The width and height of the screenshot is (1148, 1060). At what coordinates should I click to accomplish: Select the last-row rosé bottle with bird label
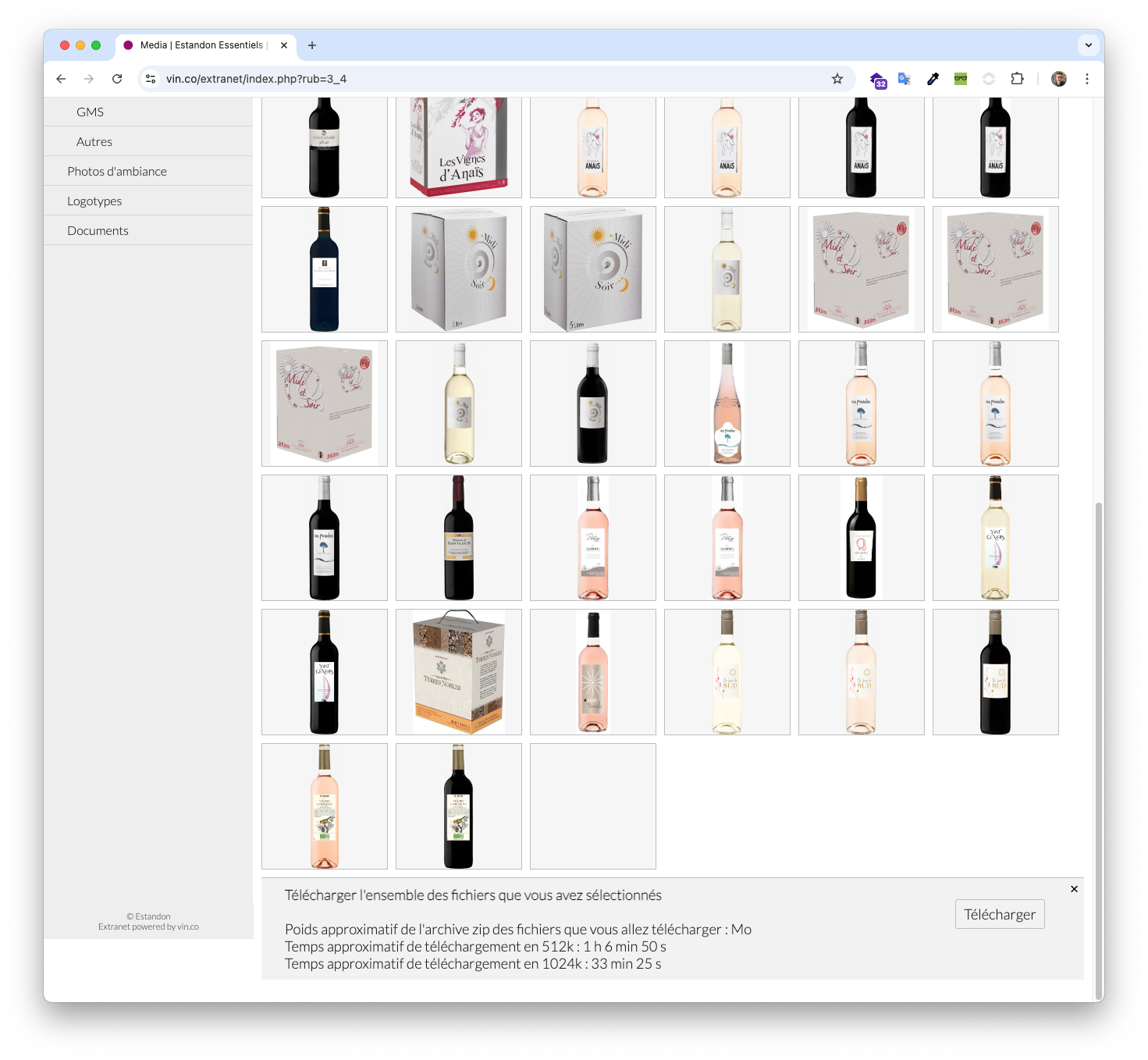point(325,806)
